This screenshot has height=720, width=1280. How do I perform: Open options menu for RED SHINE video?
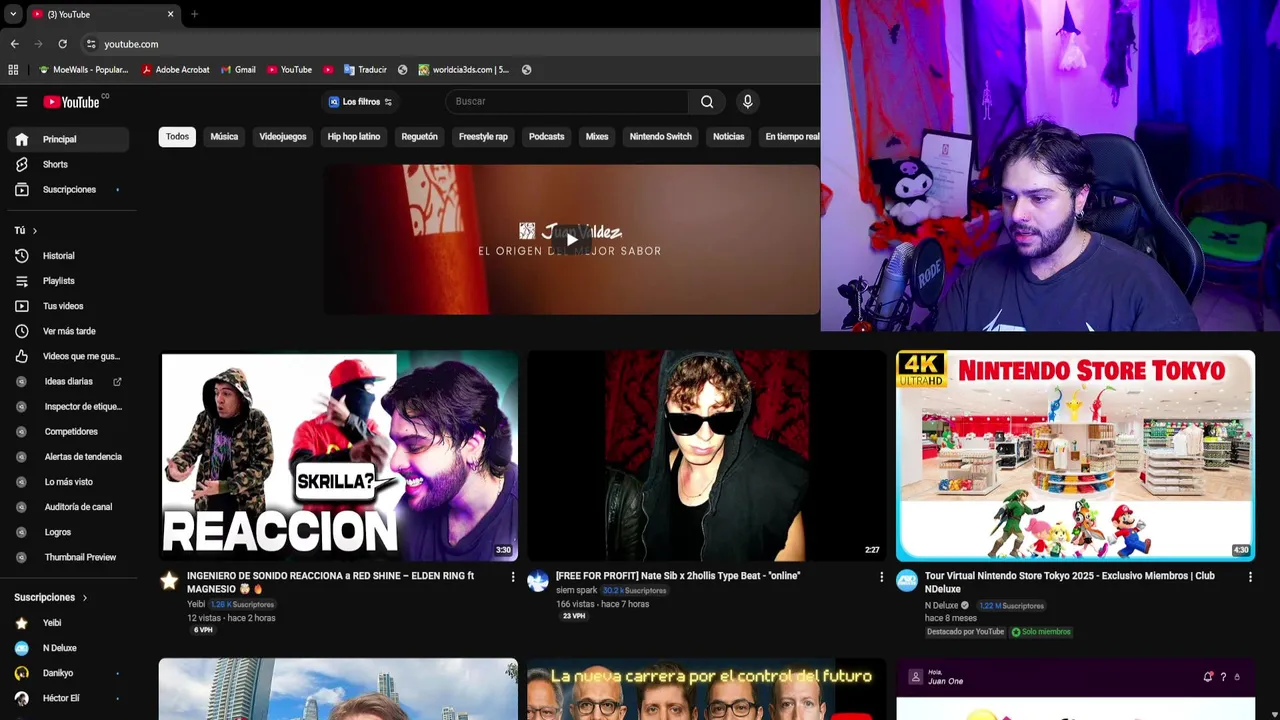513,577
